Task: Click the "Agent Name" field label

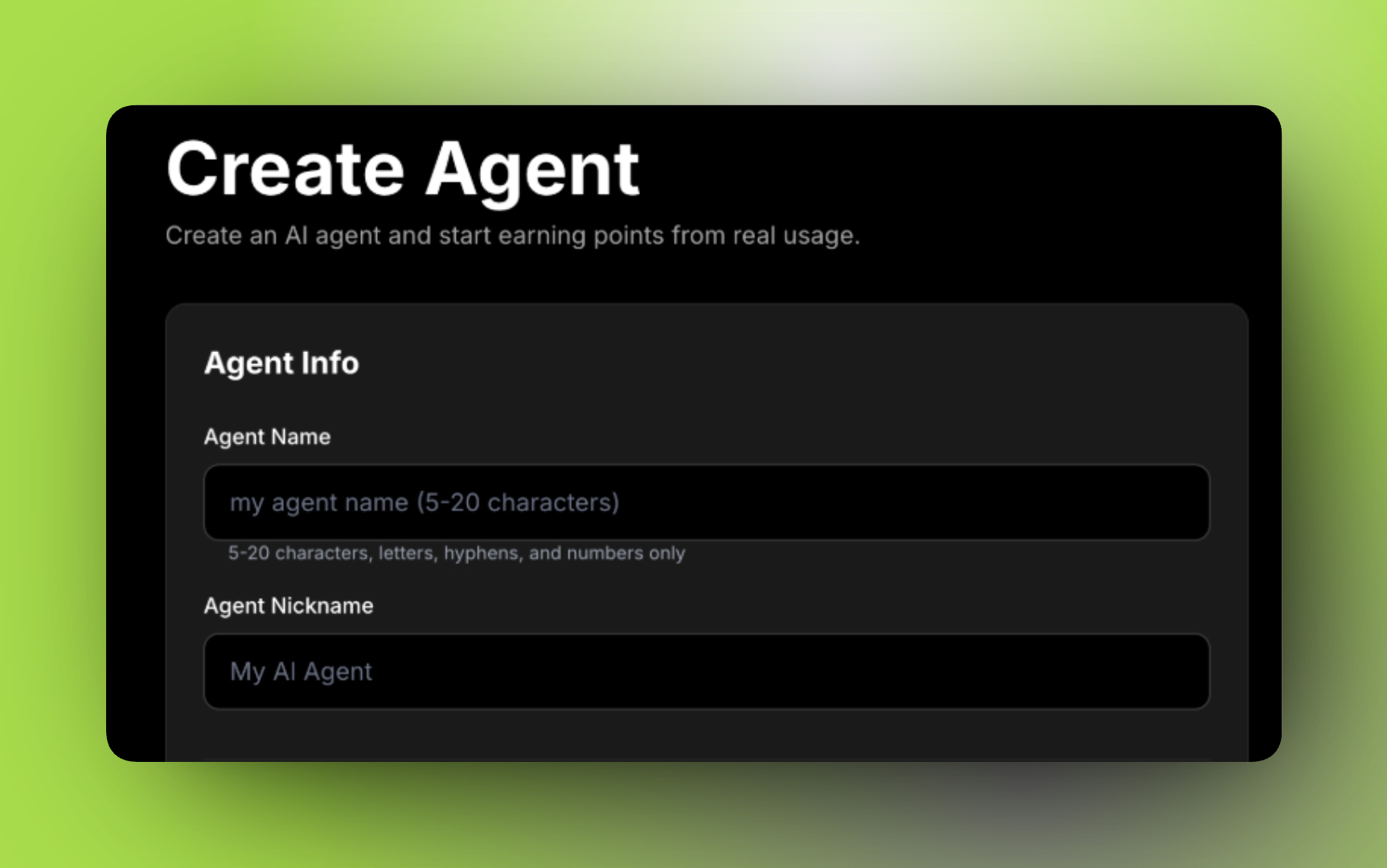Action: pos(267,436)
